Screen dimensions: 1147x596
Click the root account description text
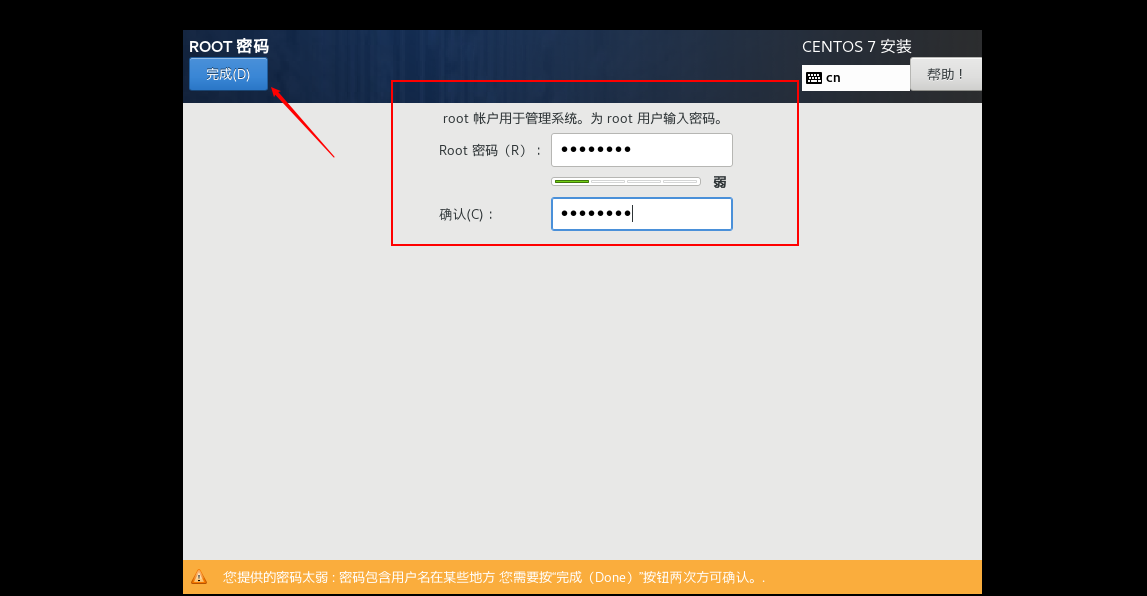click(x=583, y=118)
